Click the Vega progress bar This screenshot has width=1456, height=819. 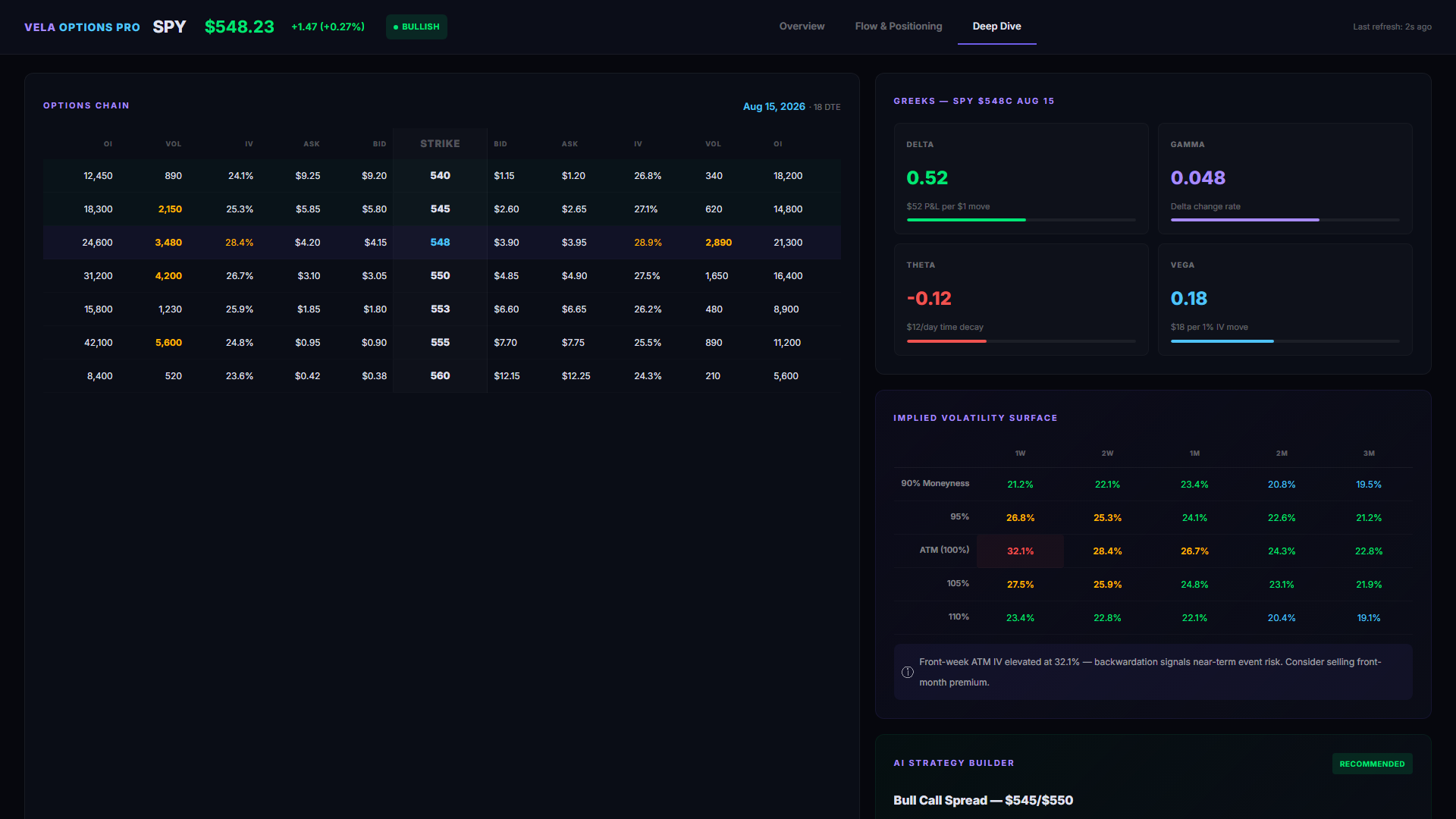tap(1285, 341)
